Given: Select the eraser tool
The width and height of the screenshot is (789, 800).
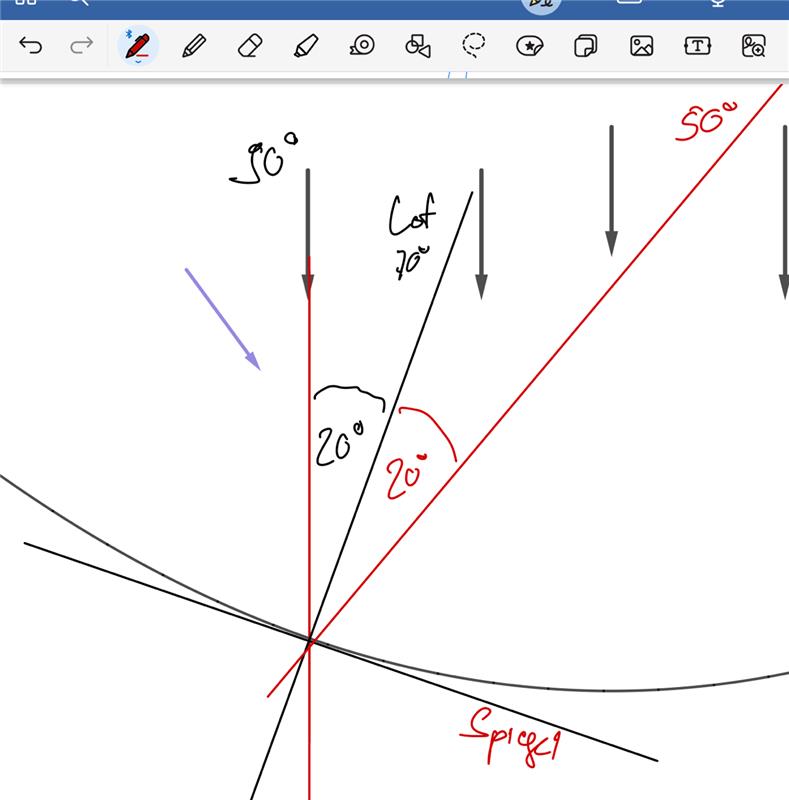Looking at the screenshot, I should [x=250, y=46].
